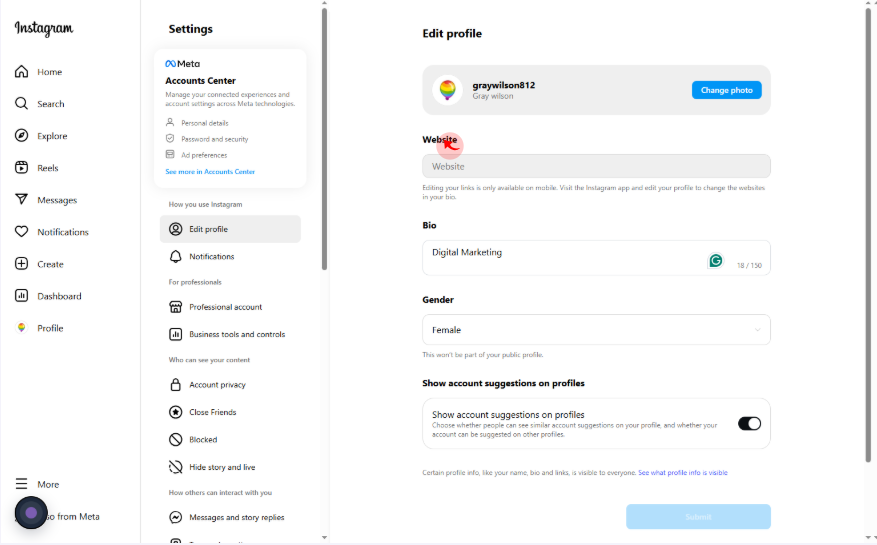Click the Grammarly icon in Bio field
Viewport: 877px width, 545px height.
715,261
